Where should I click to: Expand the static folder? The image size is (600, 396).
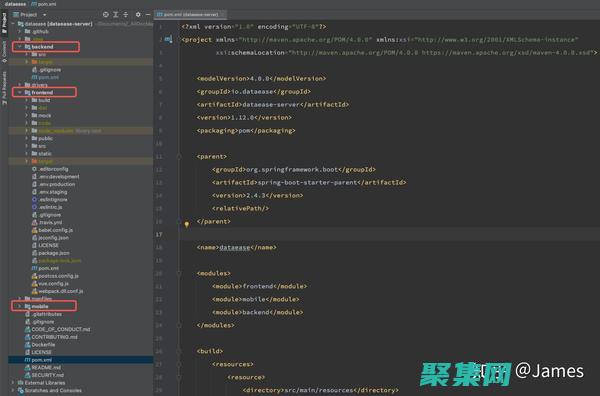point(27,154)
